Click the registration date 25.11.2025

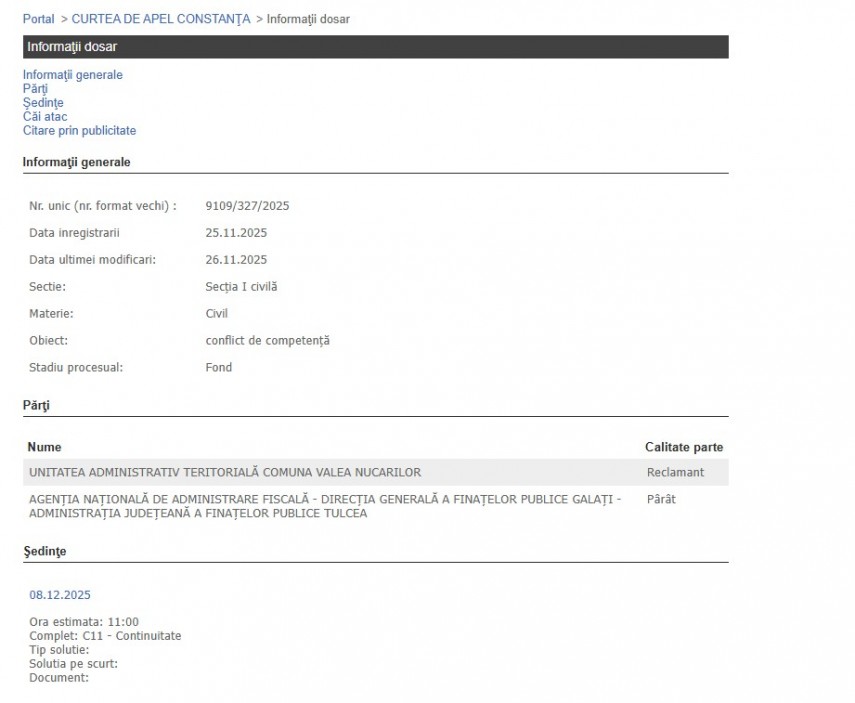point(236,233)
